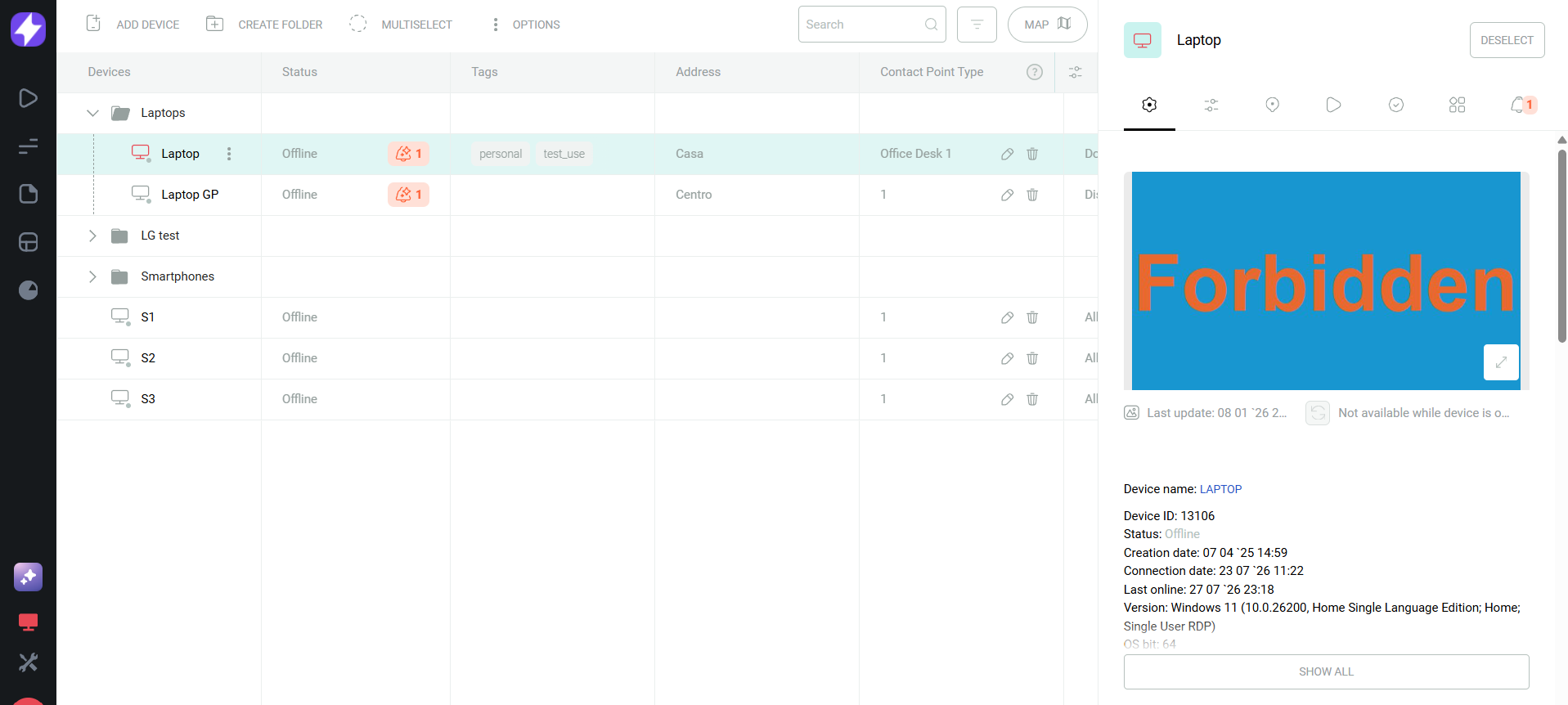
Task: Delete contact point on Laptop GP row
Action: point(1032,195)
